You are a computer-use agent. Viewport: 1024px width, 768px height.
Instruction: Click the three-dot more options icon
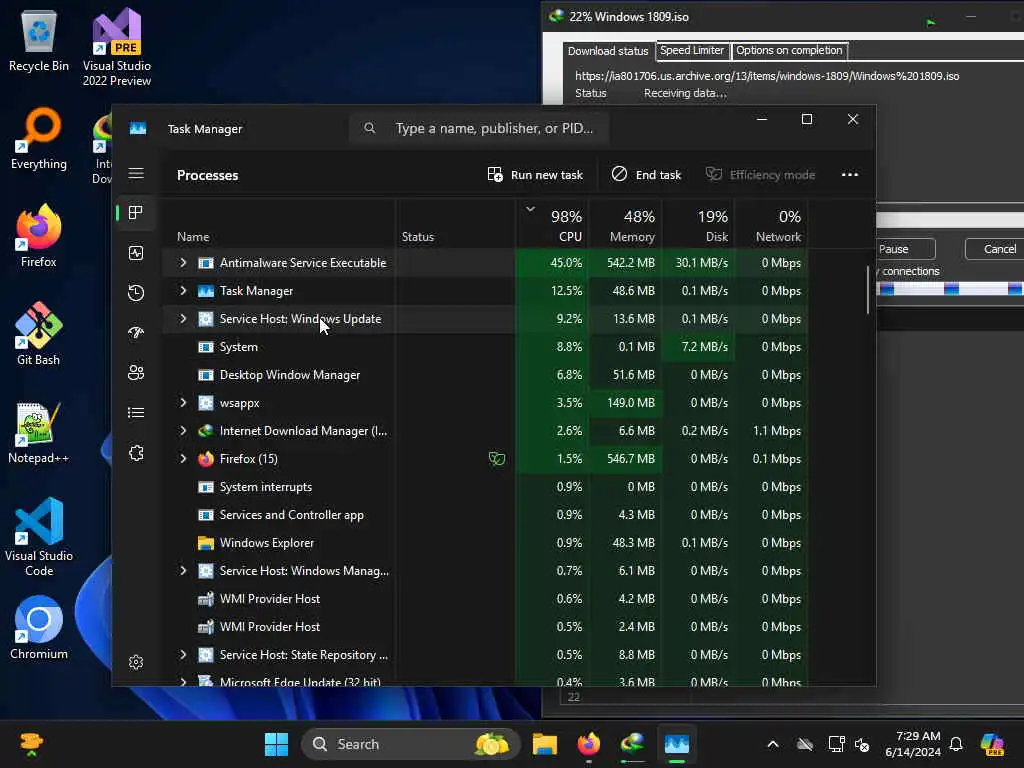coord(850,174)
